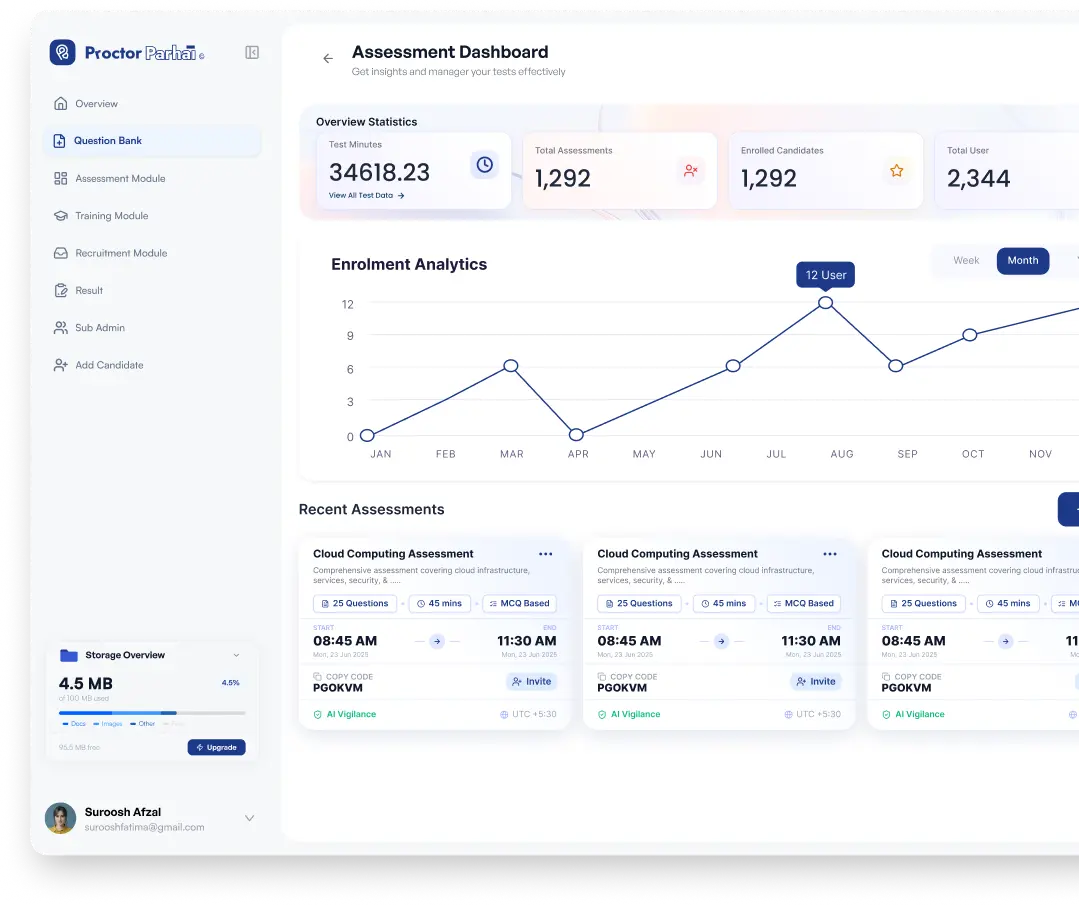Click the PGOKVM code on the first card

[x=338, y=688]
